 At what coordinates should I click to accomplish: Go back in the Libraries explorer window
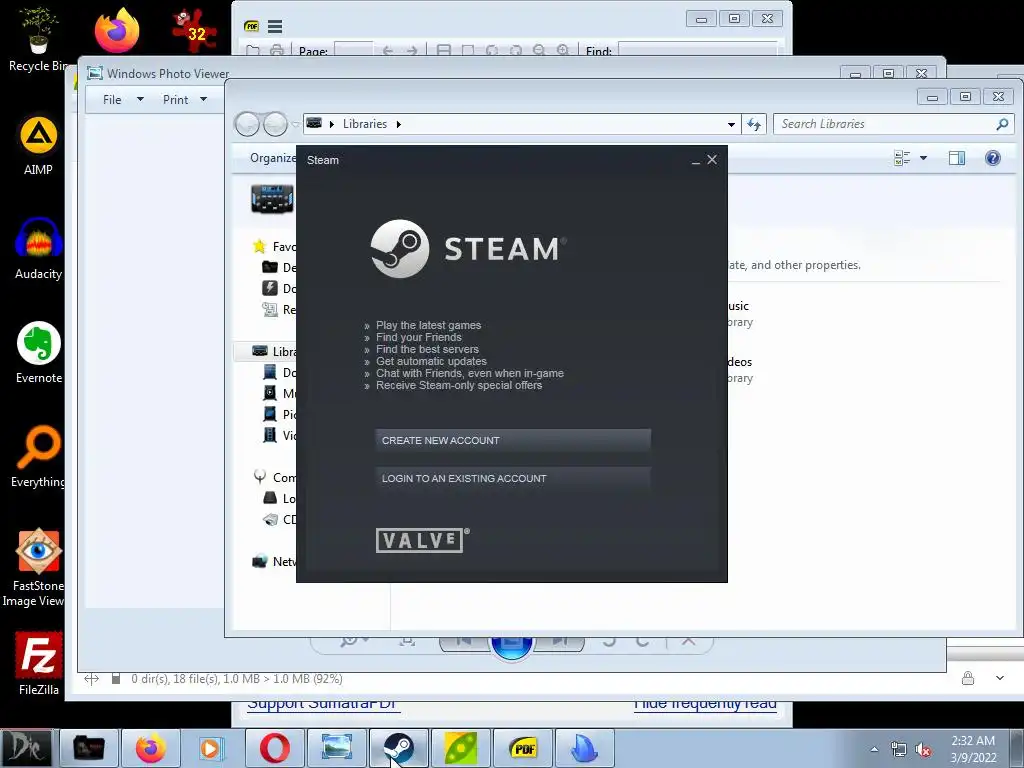pos(247,124)
